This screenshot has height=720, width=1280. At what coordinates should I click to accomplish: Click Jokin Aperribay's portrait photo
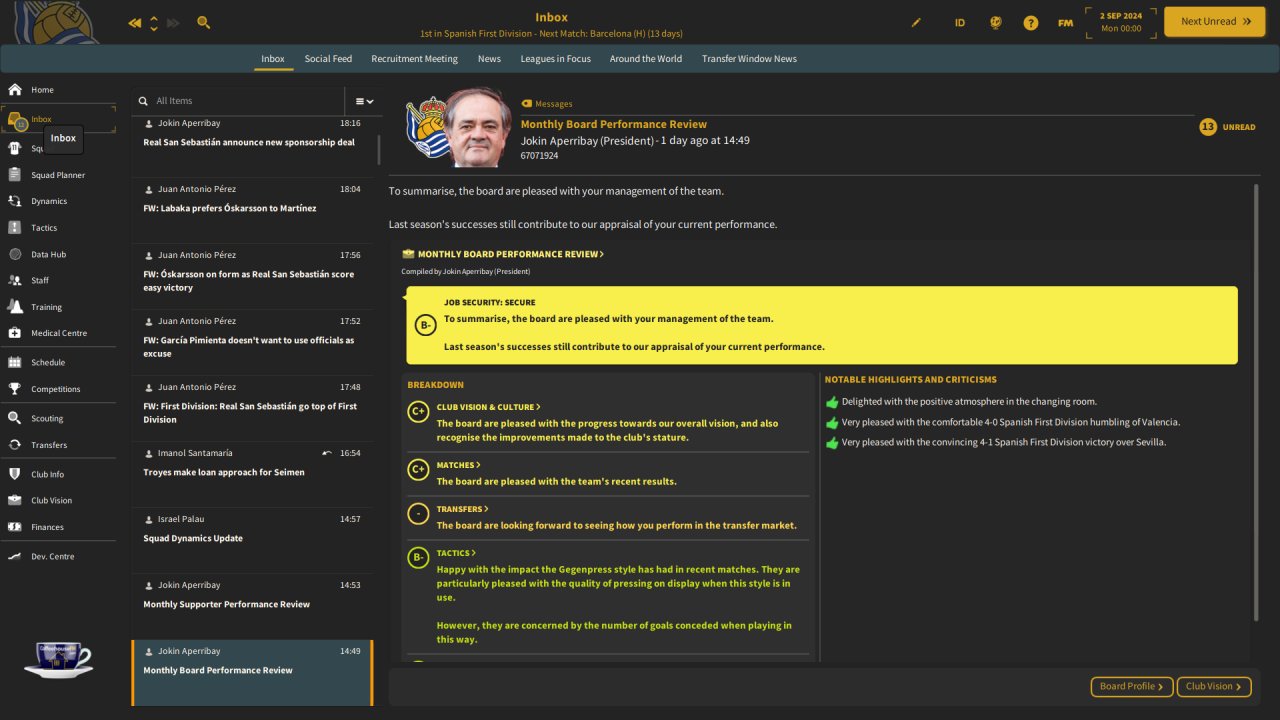coord(477,128)
